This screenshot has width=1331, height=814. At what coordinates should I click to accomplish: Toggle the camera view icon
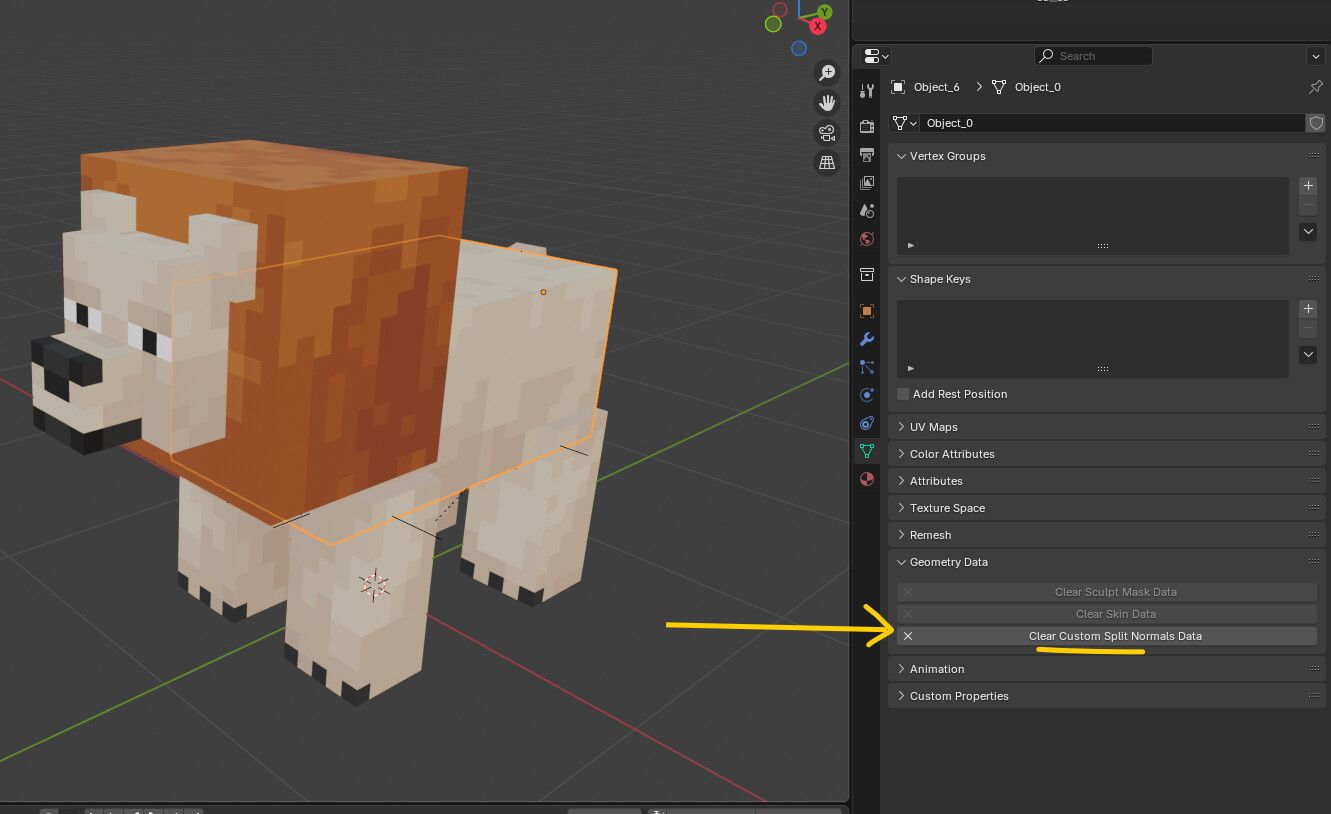pyautogui.click(x=827, y=132)
